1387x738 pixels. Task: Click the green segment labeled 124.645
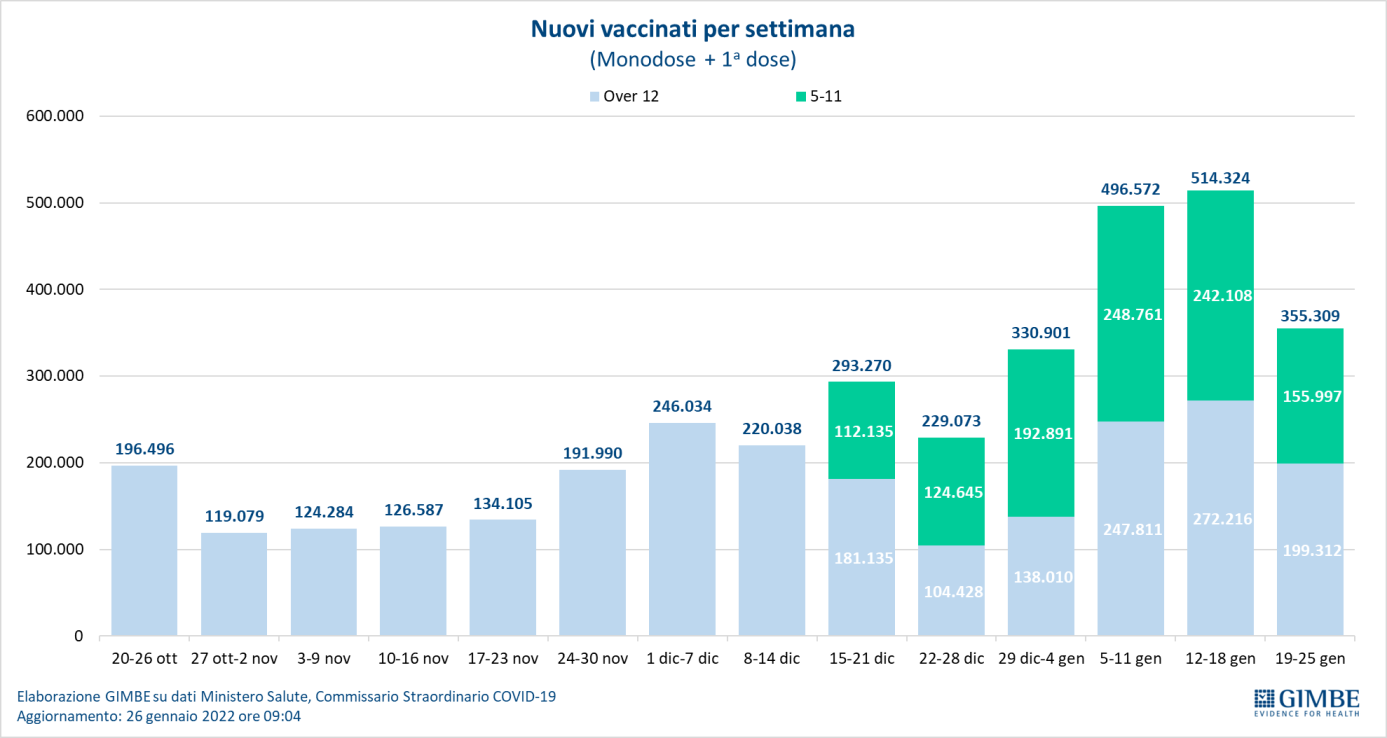pos(951,491)
